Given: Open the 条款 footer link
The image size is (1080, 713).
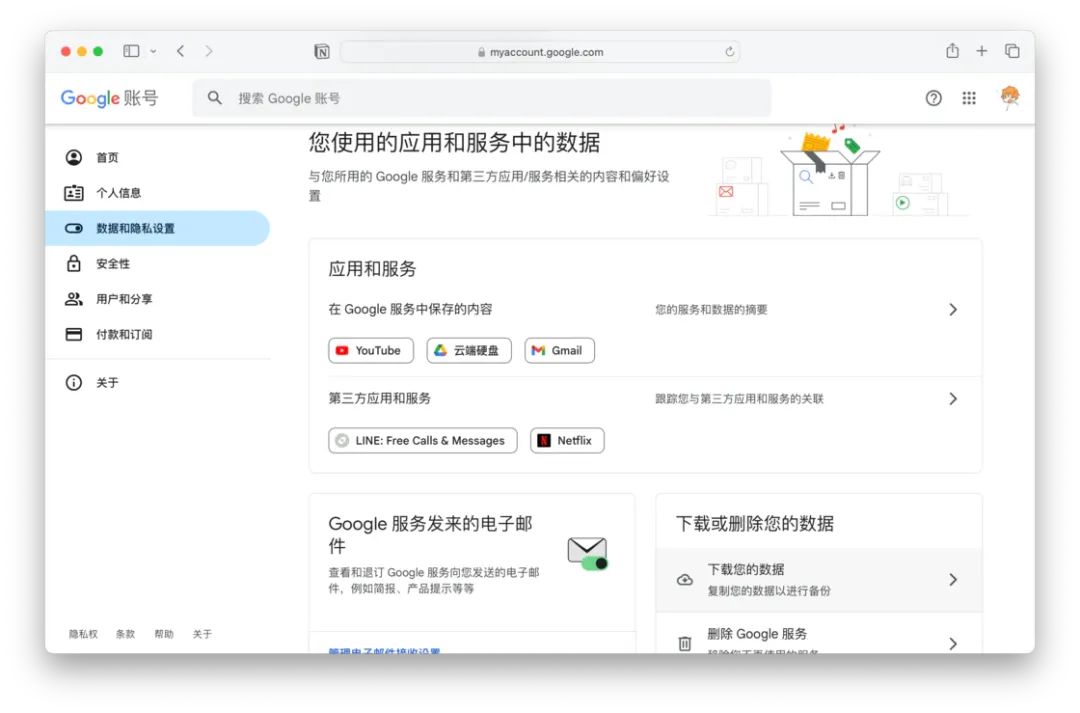Looking at the screenshot, I should click(125, 634).
